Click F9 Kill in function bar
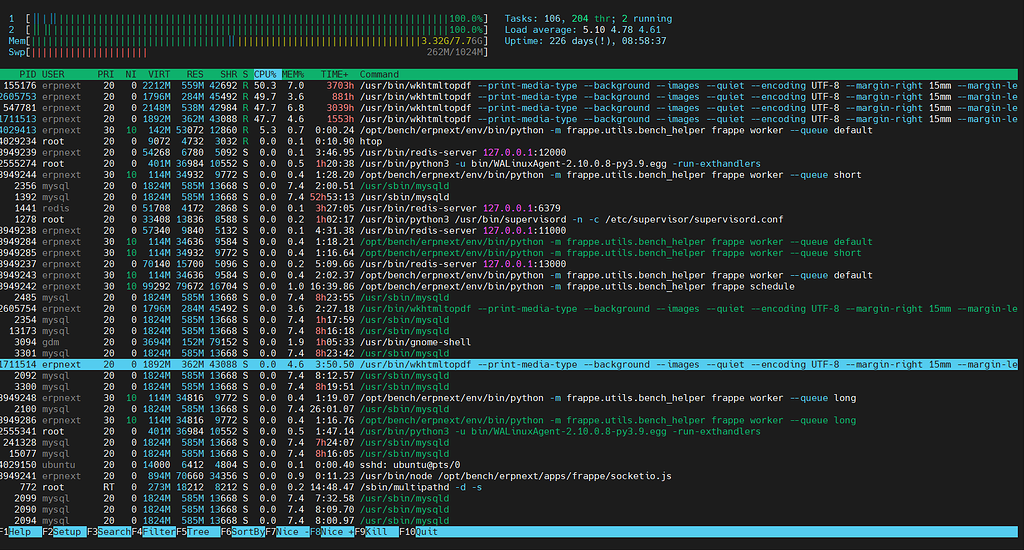The width and height of the screenshot is (1024, 550). pos(376,532)
